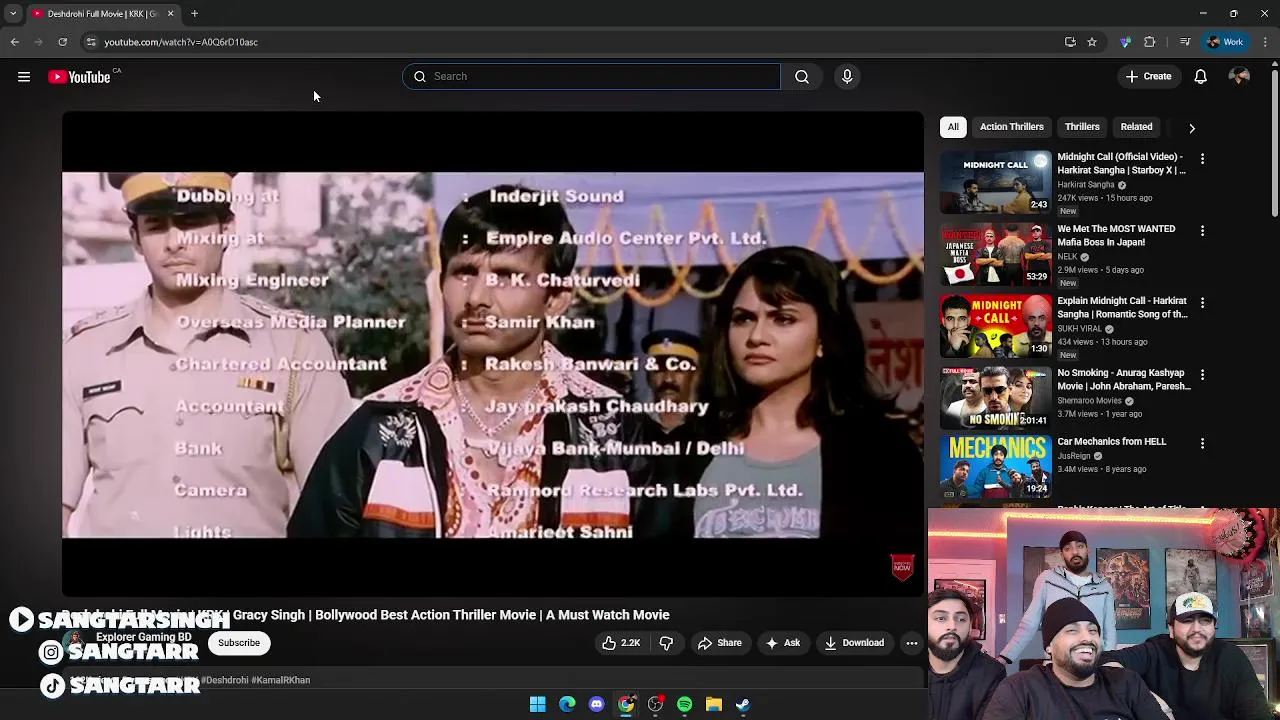Open 'We Met The MOST WANTED' video title
This screenshot has height=720, width=1280.
[x=1116, y=235]
